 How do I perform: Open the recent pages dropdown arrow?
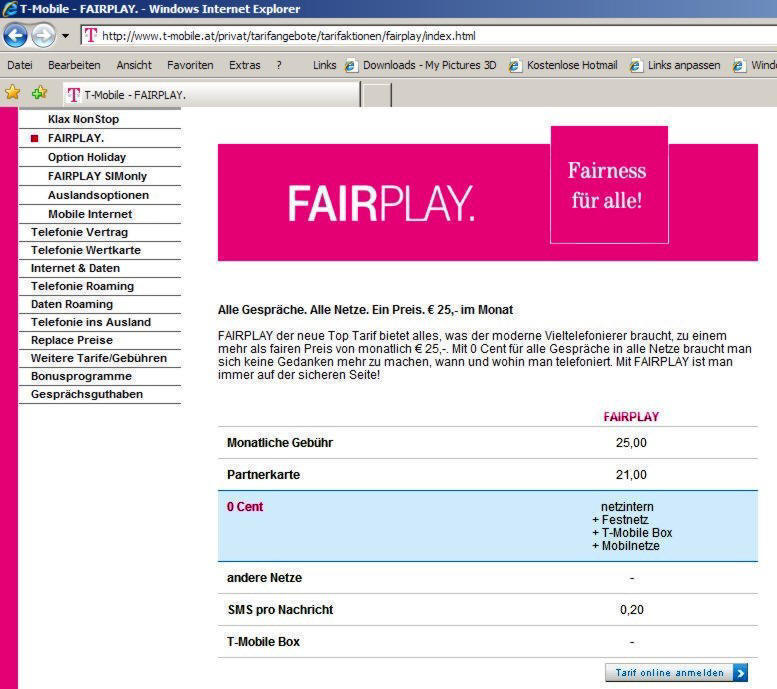coord(65,36)
